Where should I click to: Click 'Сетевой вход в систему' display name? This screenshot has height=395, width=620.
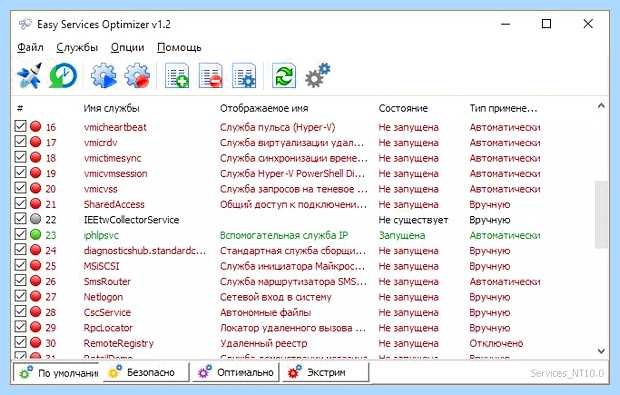coord(276,297)
